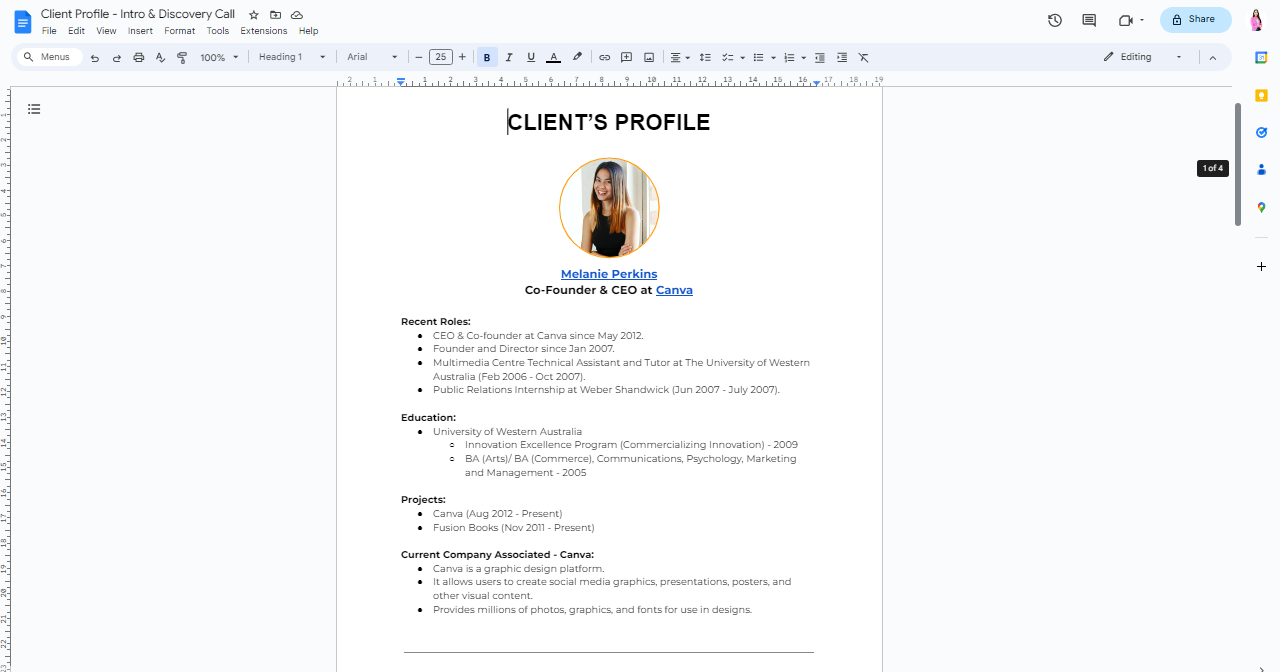Open the Maps side panel icon
The width and height of the screenshot is (1280, 672).
coord(1262,207)
